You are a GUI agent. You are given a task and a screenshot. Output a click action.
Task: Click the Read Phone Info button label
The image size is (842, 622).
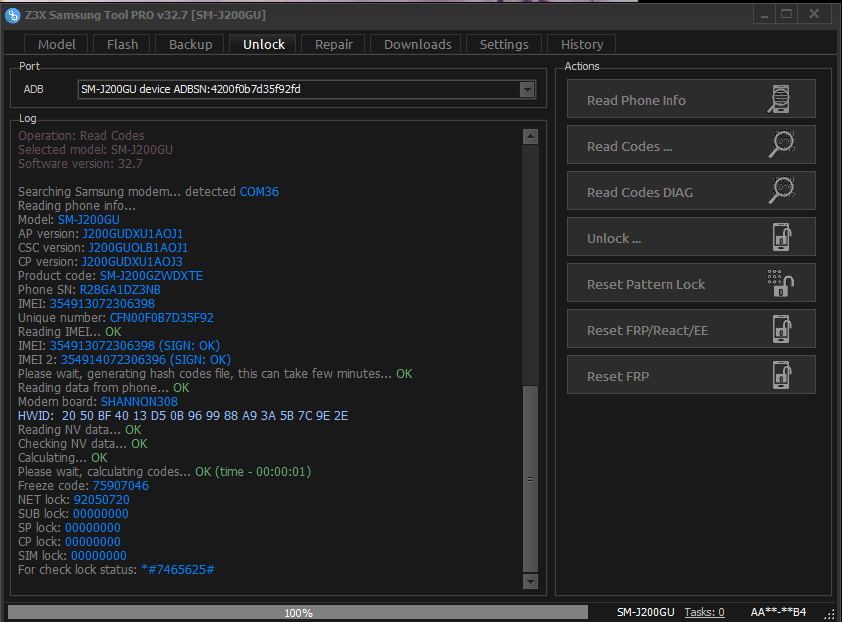(x=636, y=100)
